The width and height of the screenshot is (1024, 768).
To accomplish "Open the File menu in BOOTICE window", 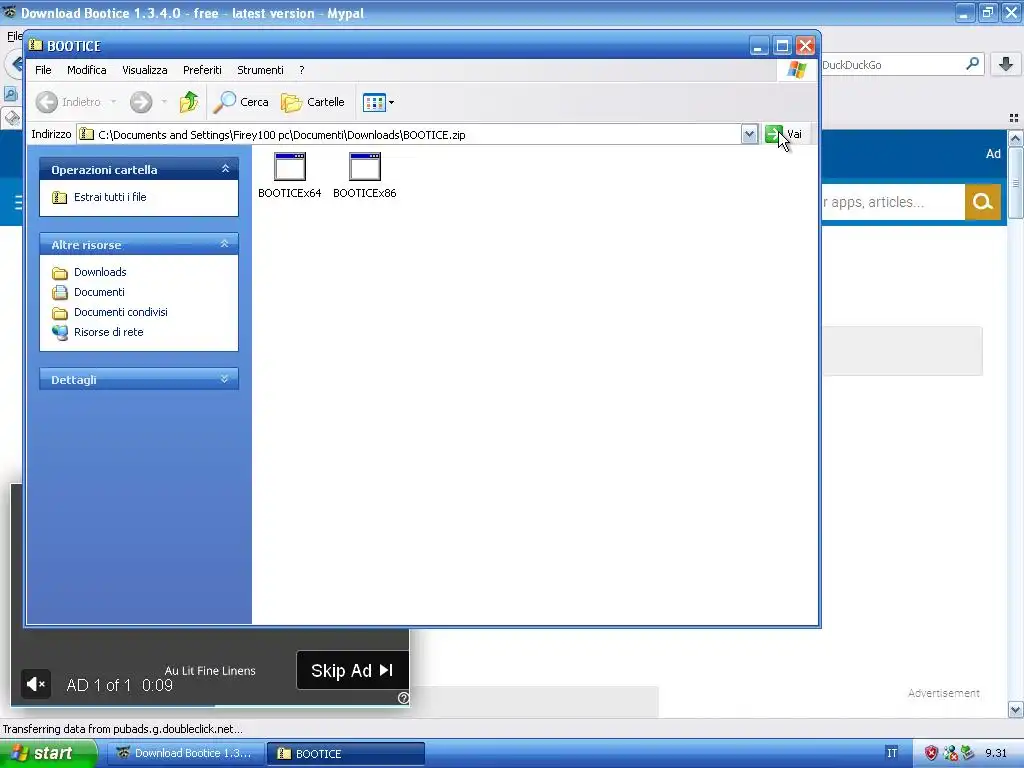I will [x=43, y=70].
